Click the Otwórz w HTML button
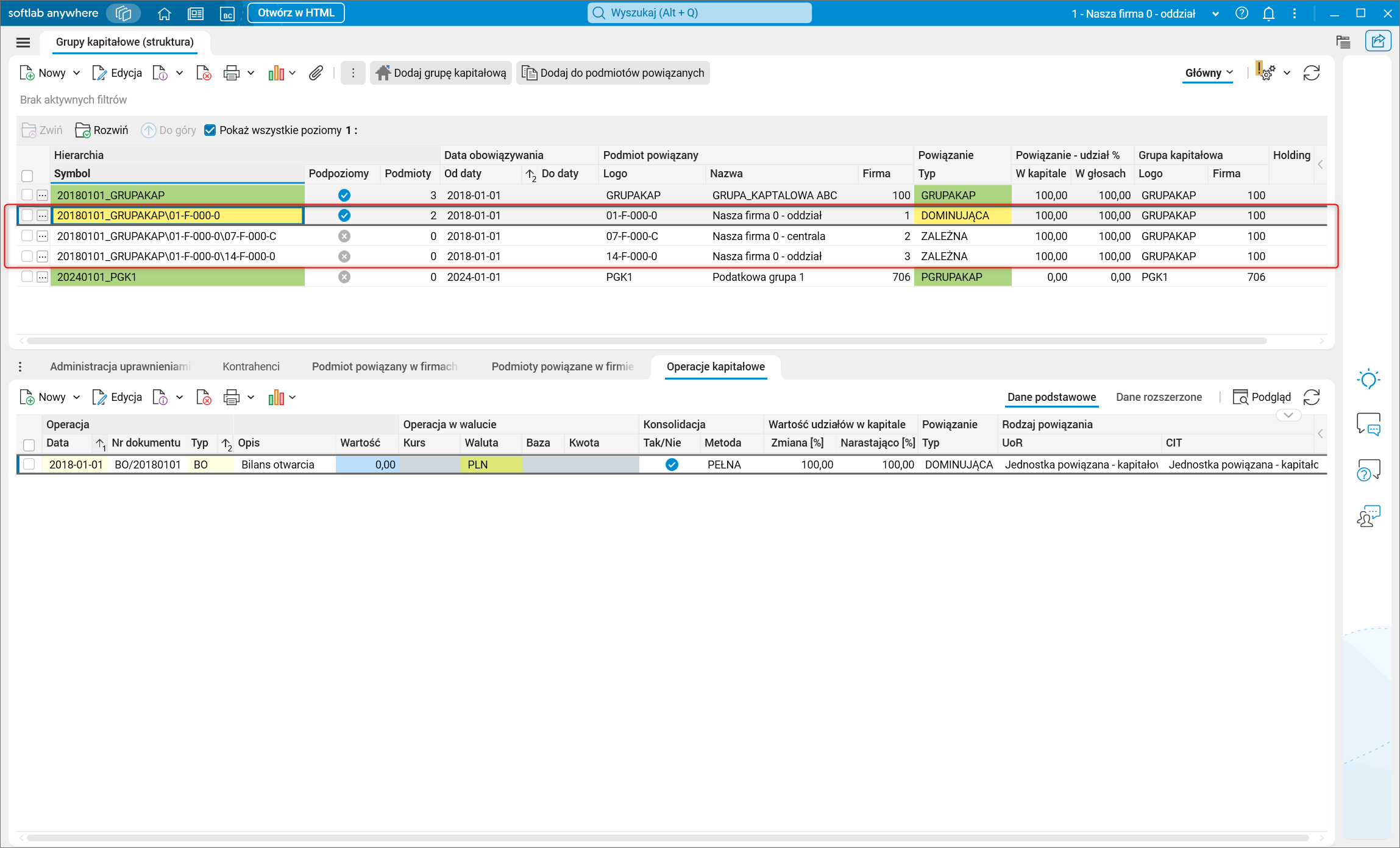This screenshot has width=1400, height=848. [x=296, y=13]
